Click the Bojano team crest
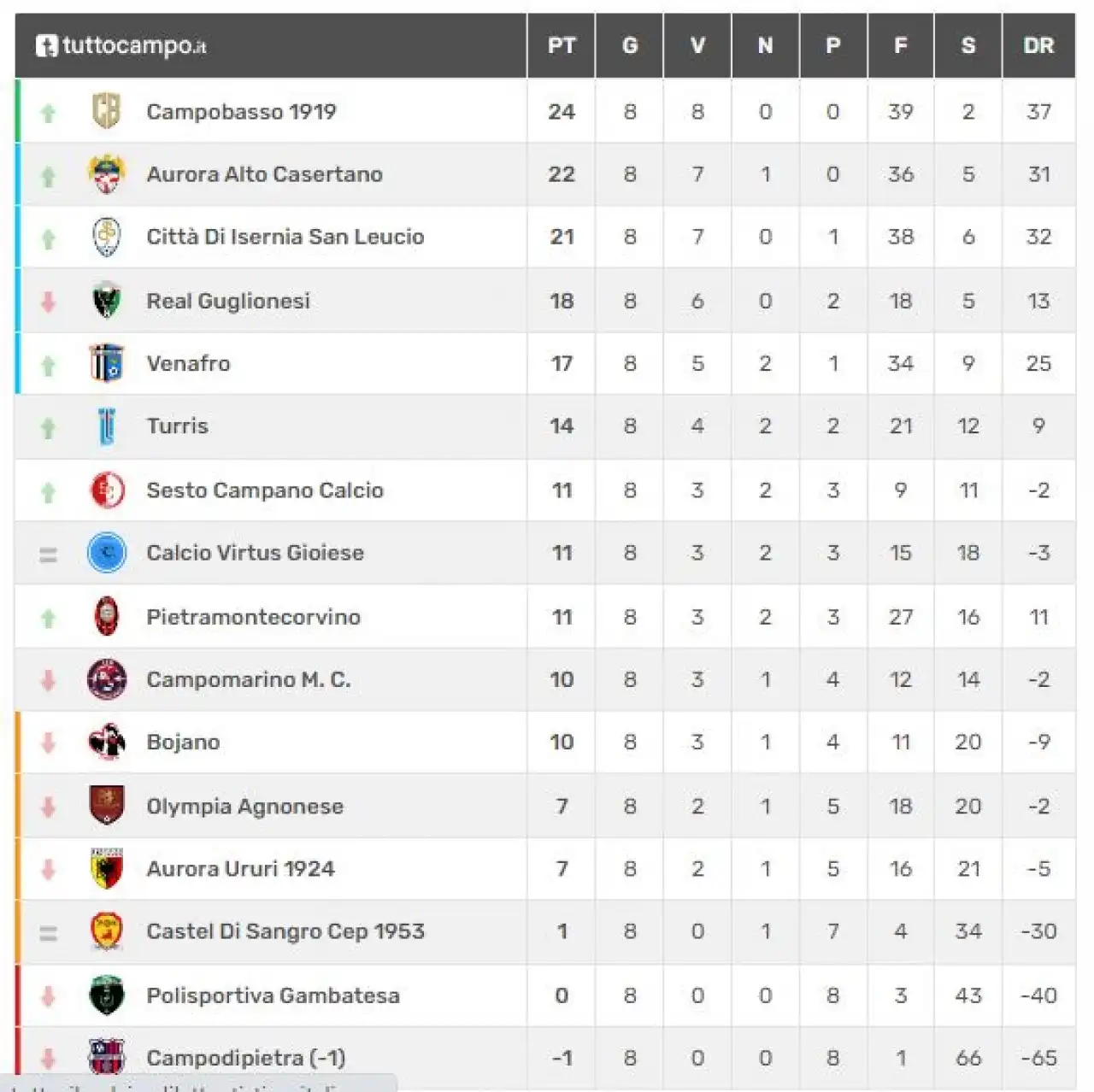Image resolution: width=1094 pixels, height=1092 pixels. coord(107,742)
